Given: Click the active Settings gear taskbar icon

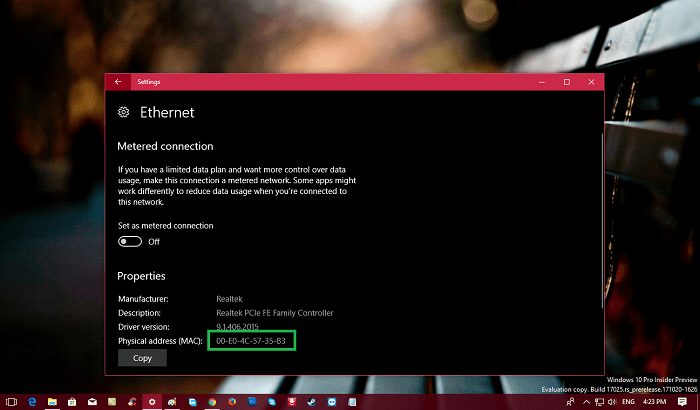Looking at the screenshot, I should (152, 402).
